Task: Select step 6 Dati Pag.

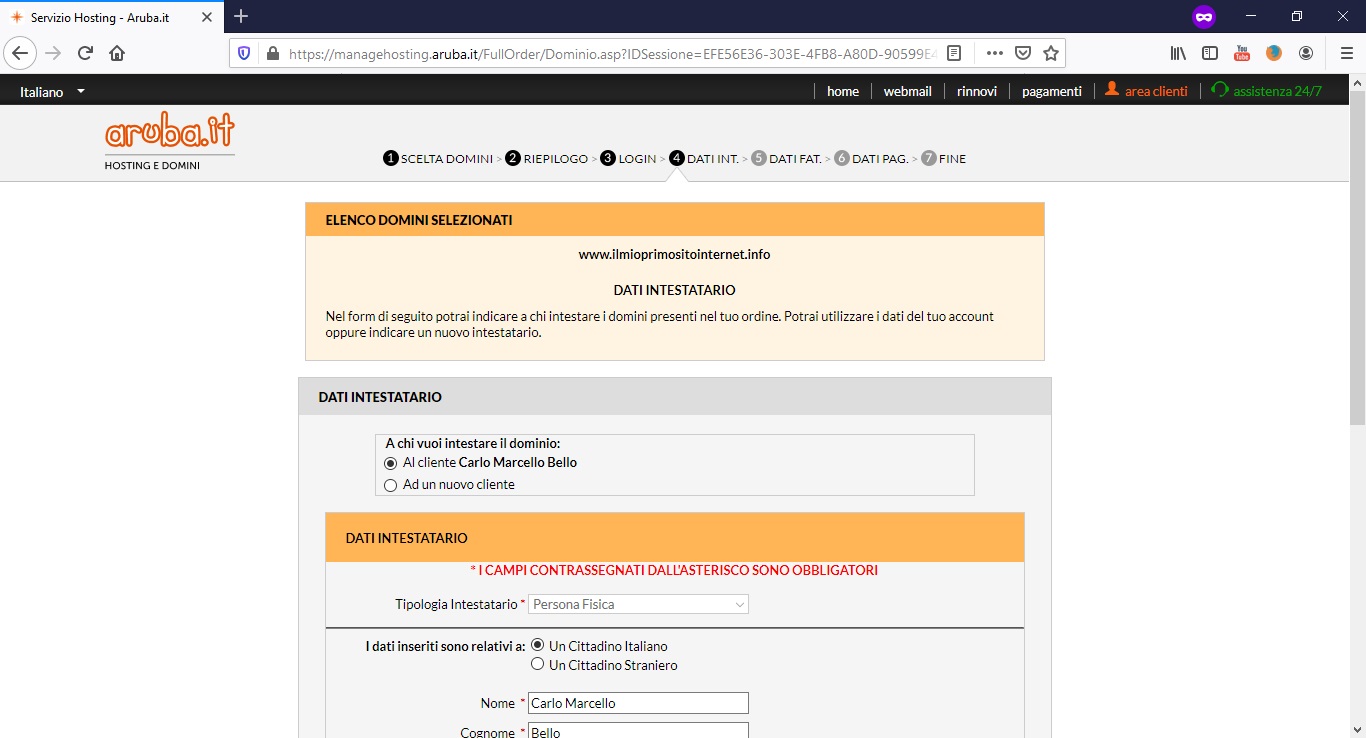Action: tap(871, 158)
